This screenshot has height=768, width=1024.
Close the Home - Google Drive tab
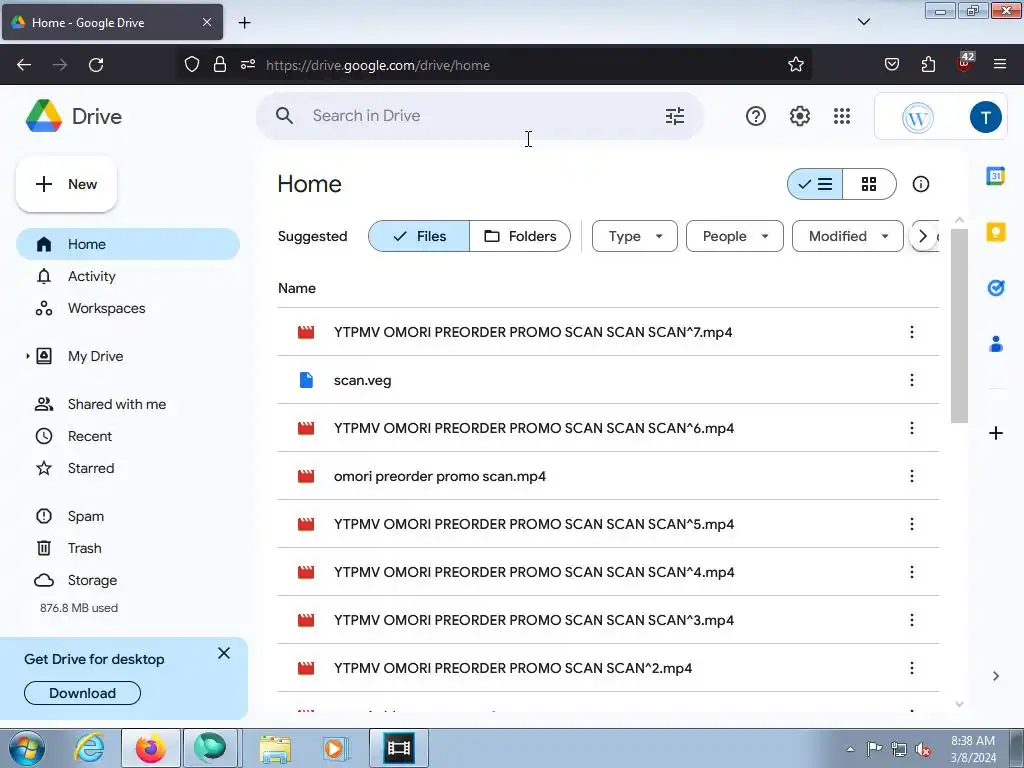pos(206,22)
